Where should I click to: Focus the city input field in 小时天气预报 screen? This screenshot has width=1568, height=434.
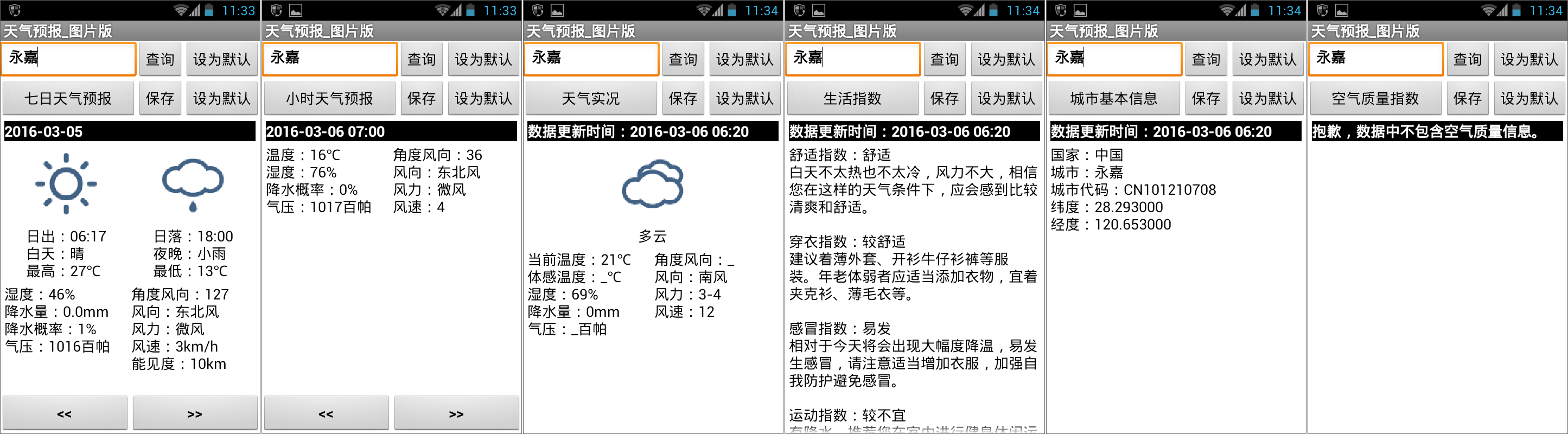(x=330, y=59)
